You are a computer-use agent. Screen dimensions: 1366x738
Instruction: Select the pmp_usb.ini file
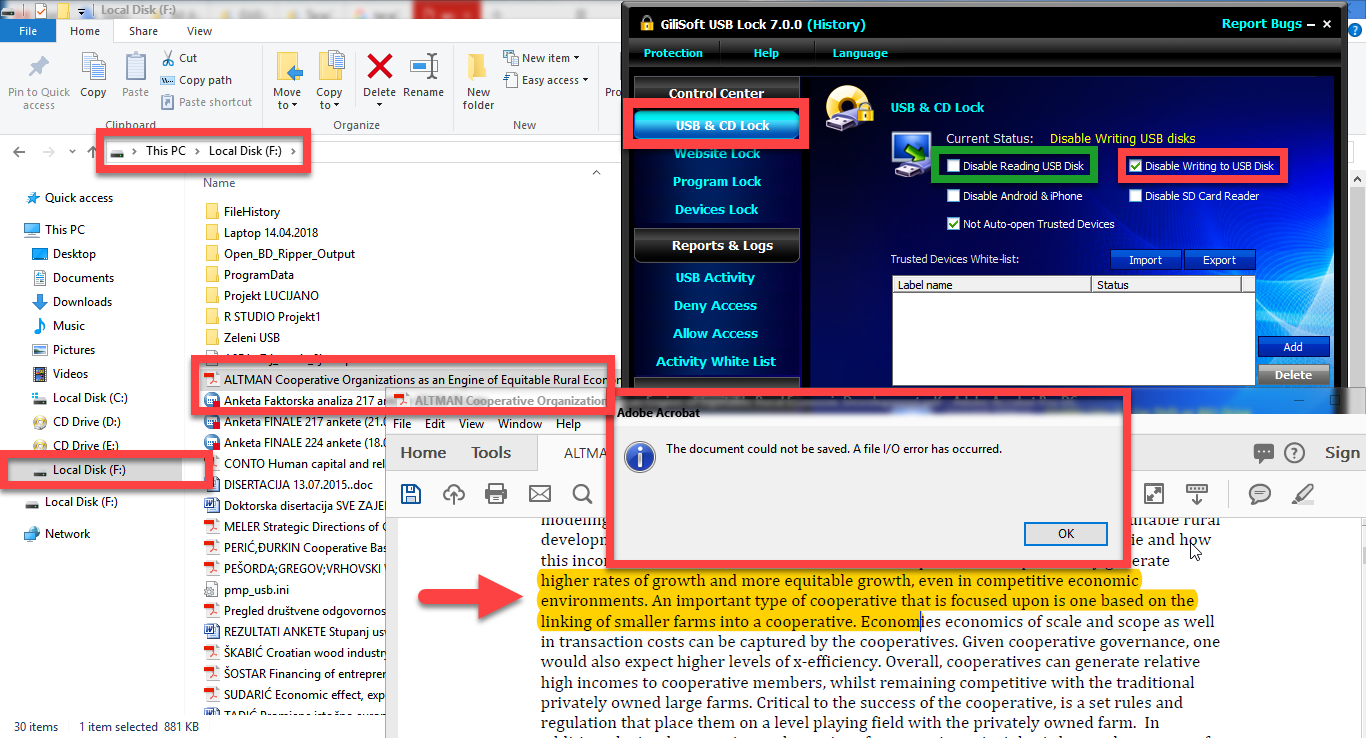pyautogui.click(x=245, y=590)
